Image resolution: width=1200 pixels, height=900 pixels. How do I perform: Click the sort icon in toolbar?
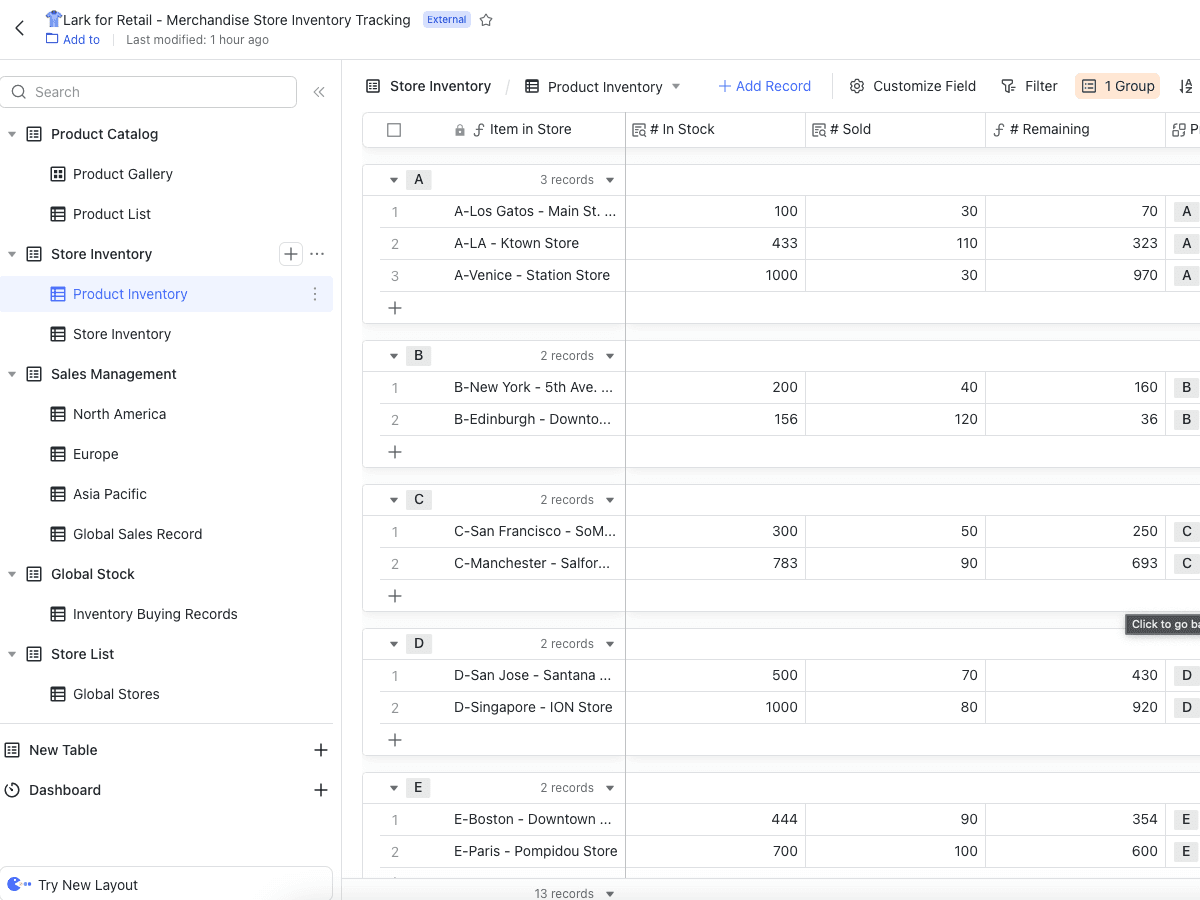click(1186, 86)
